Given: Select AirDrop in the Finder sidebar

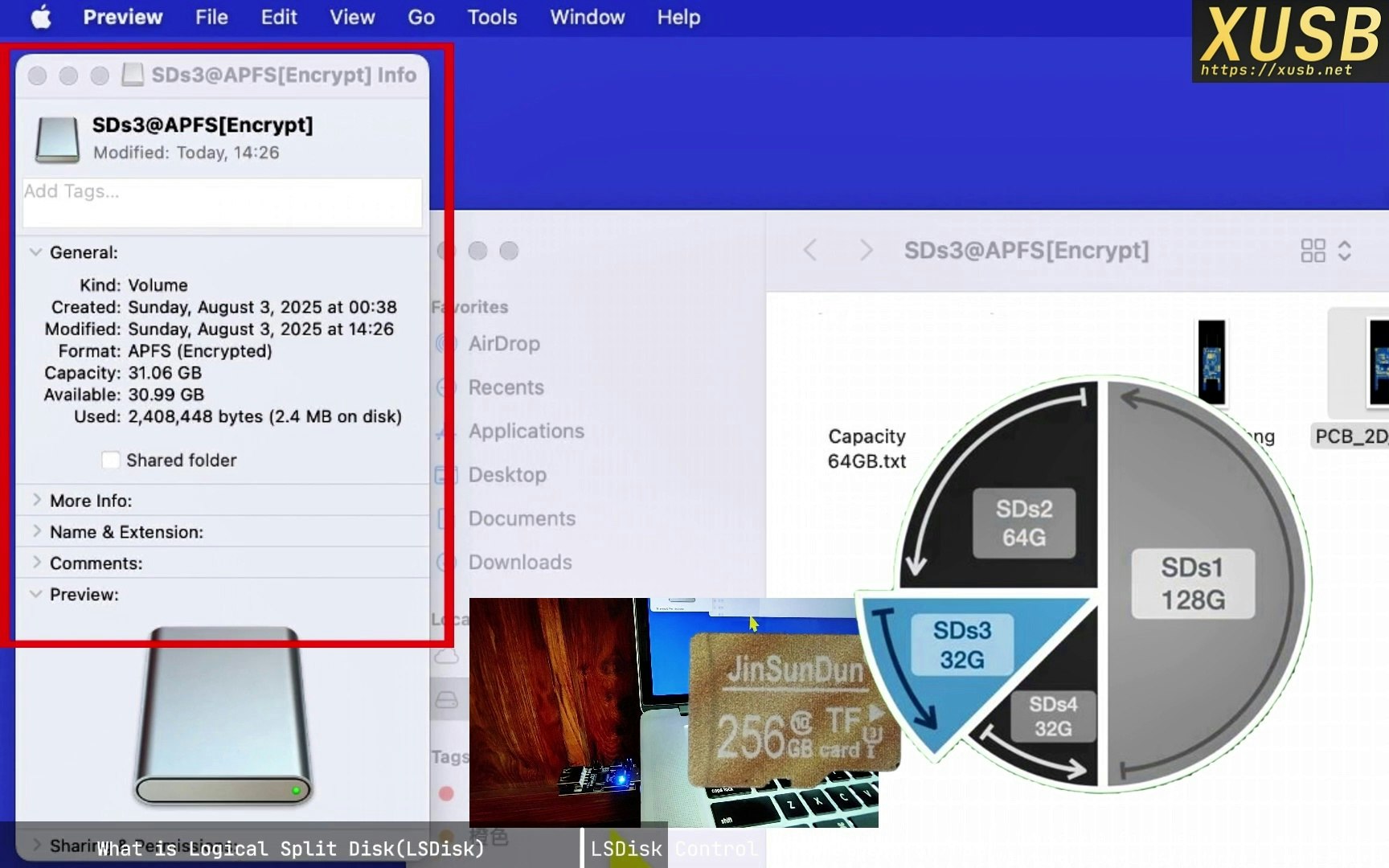Looking at the screenshot, I should click(x=504, y=344).
